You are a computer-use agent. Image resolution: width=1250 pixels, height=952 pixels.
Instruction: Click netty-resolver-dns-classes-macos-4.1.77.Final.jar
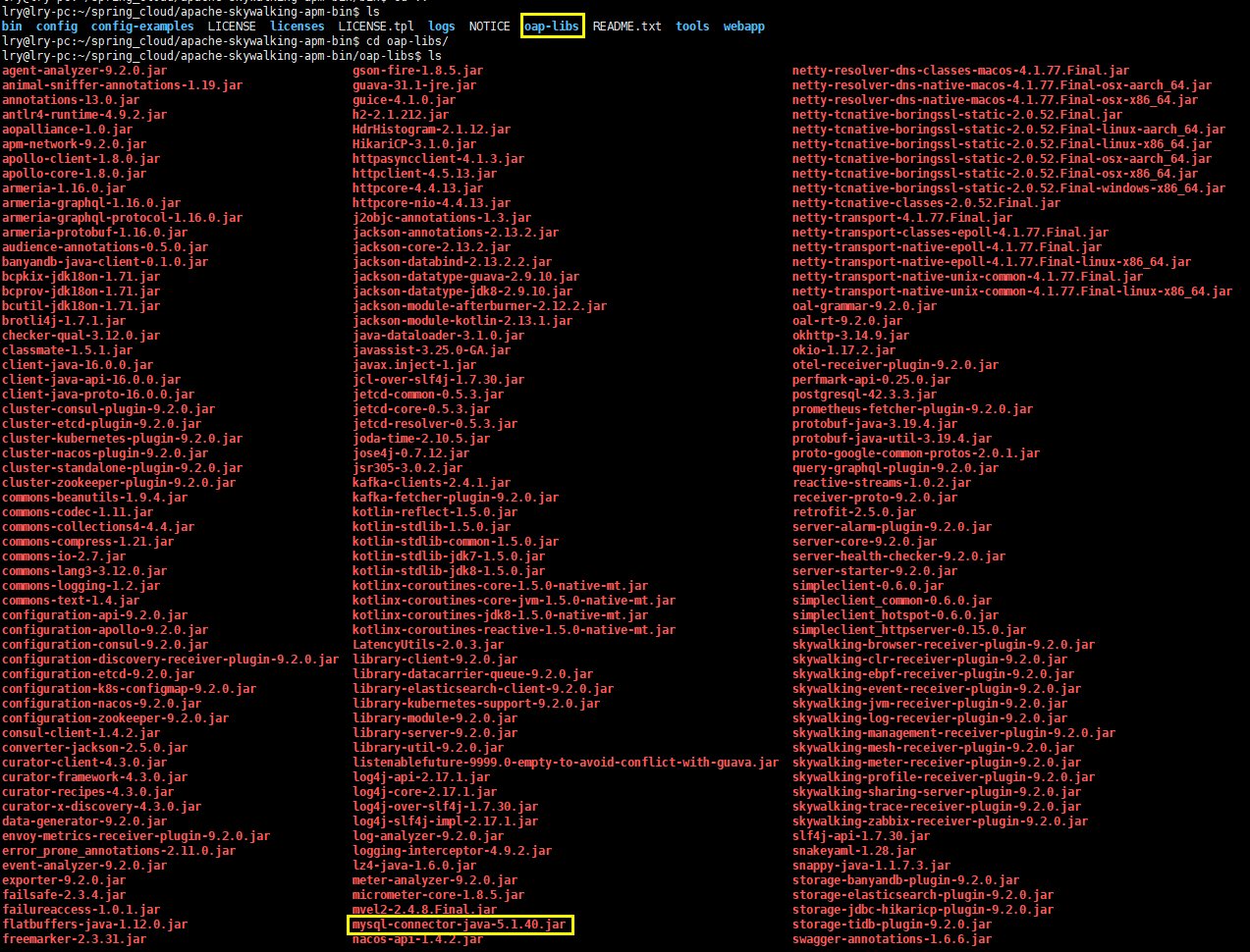pyautogui.click(x=960, y=71)
